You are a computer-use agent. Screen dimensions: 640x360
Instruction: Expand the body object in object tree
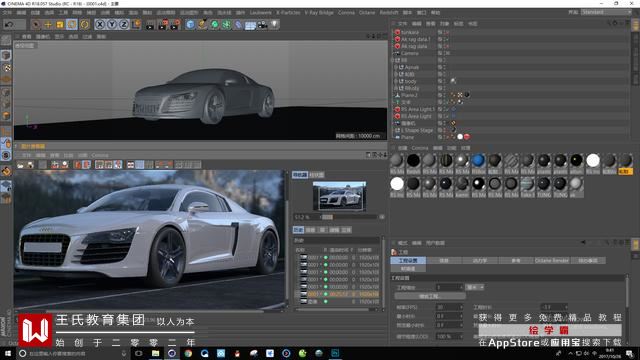[x=395, y=81]
